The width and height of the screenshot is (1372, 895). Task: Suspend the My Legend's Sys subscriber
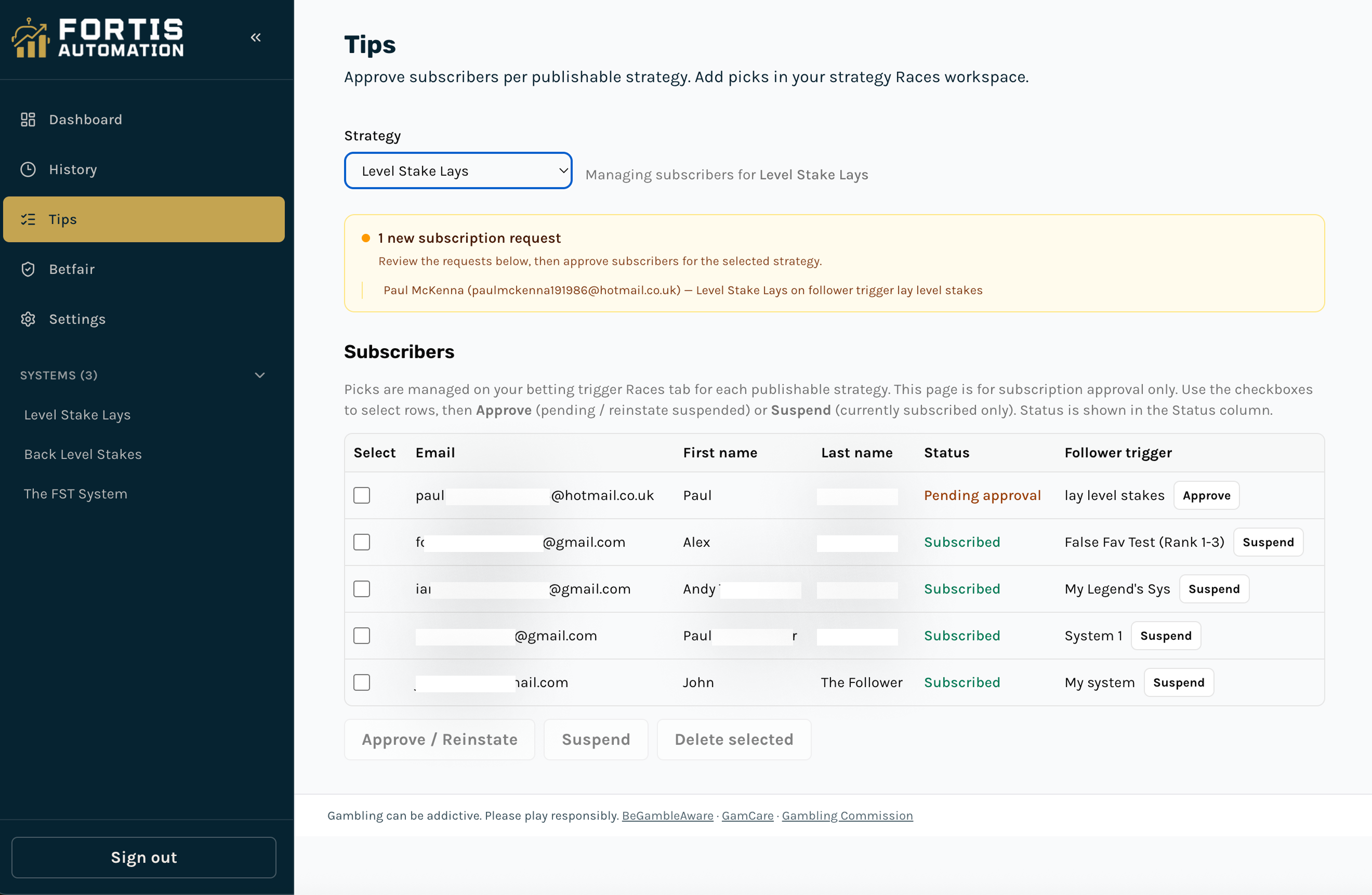pyautogui.click(x=1214, y=589)
